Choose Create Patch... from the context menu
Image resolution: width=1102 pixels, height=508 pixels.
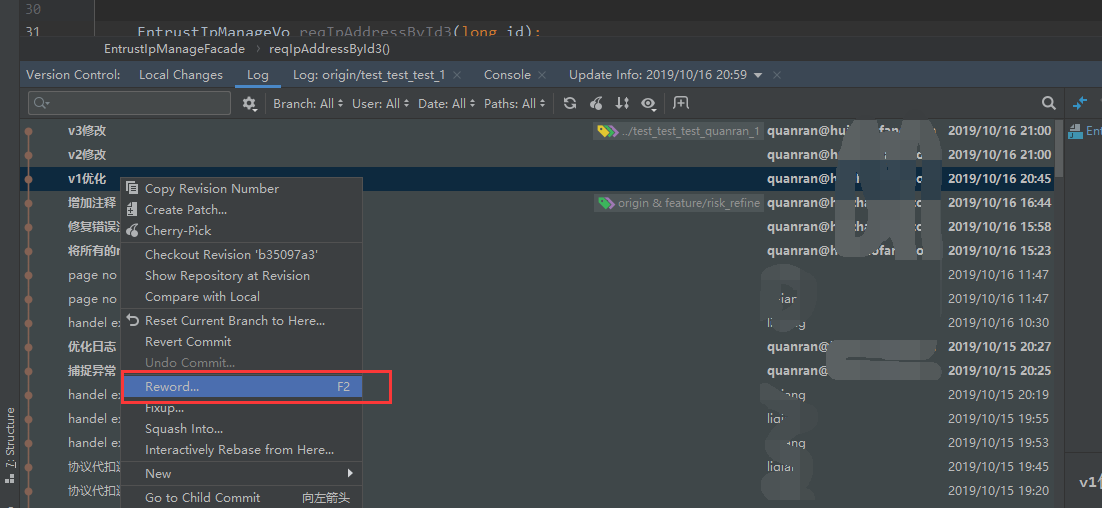(x=242, y=209)
